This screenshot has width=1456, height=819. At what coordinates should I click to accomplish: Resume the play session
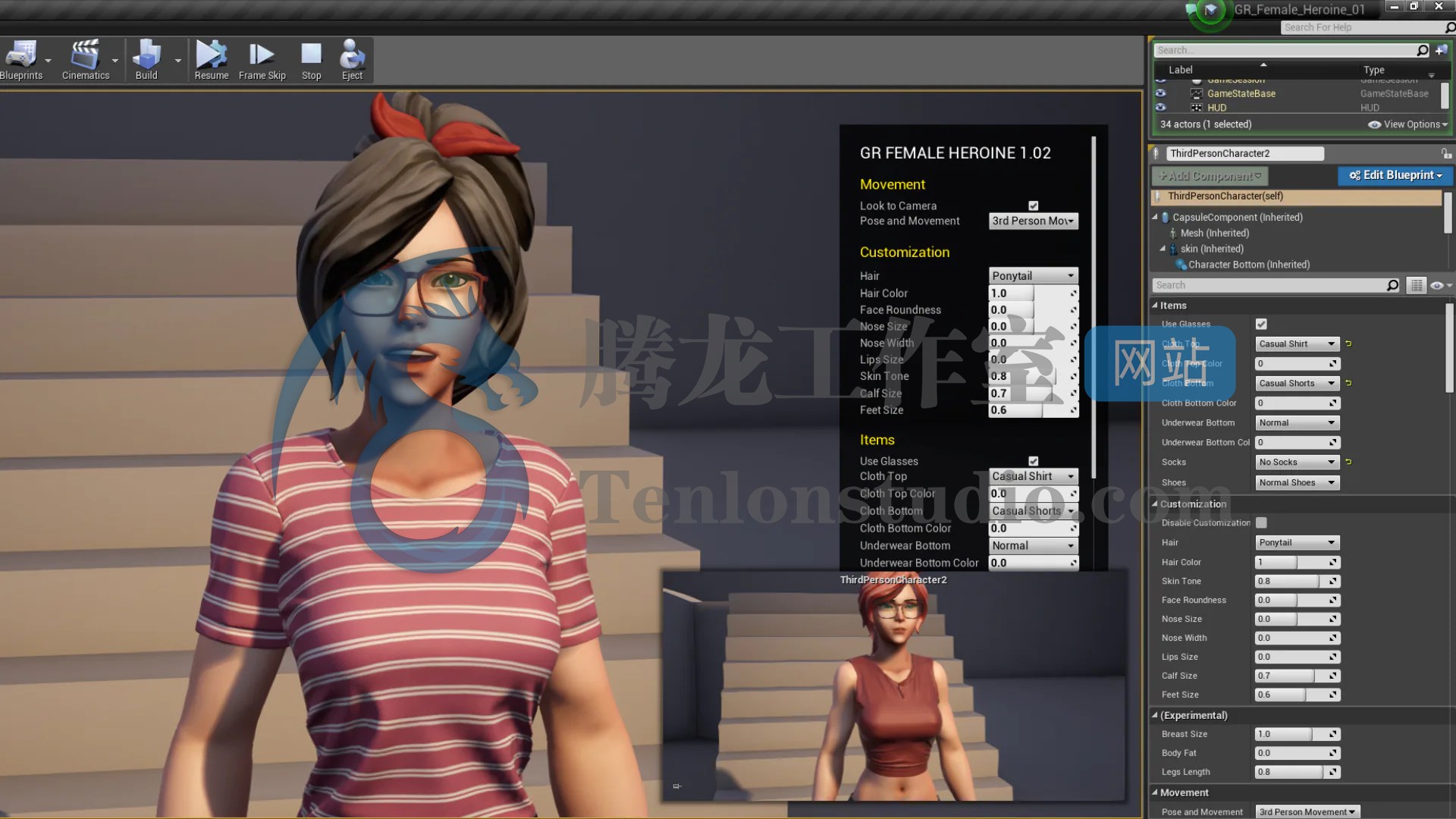212,60
